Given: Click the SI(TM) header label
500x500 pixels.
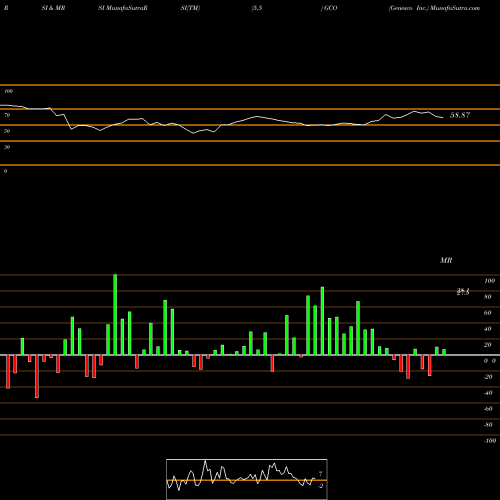Looking at the screenshot, I should pos(190,8).
